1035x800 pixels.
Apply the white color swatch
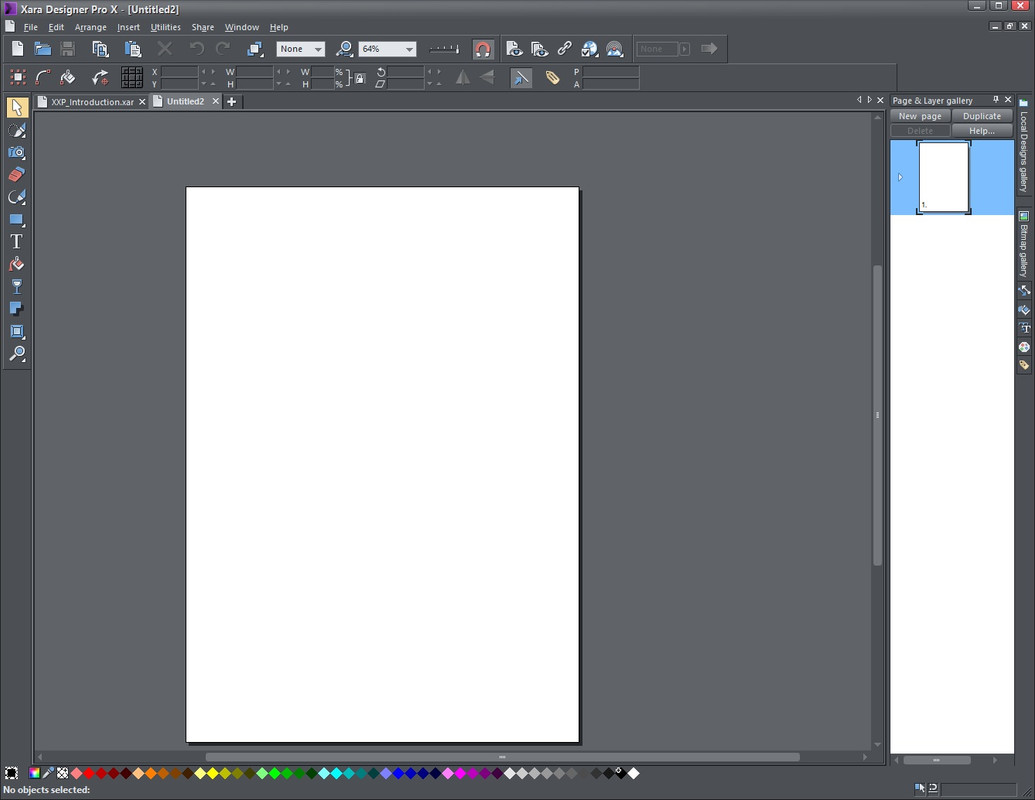634,773
